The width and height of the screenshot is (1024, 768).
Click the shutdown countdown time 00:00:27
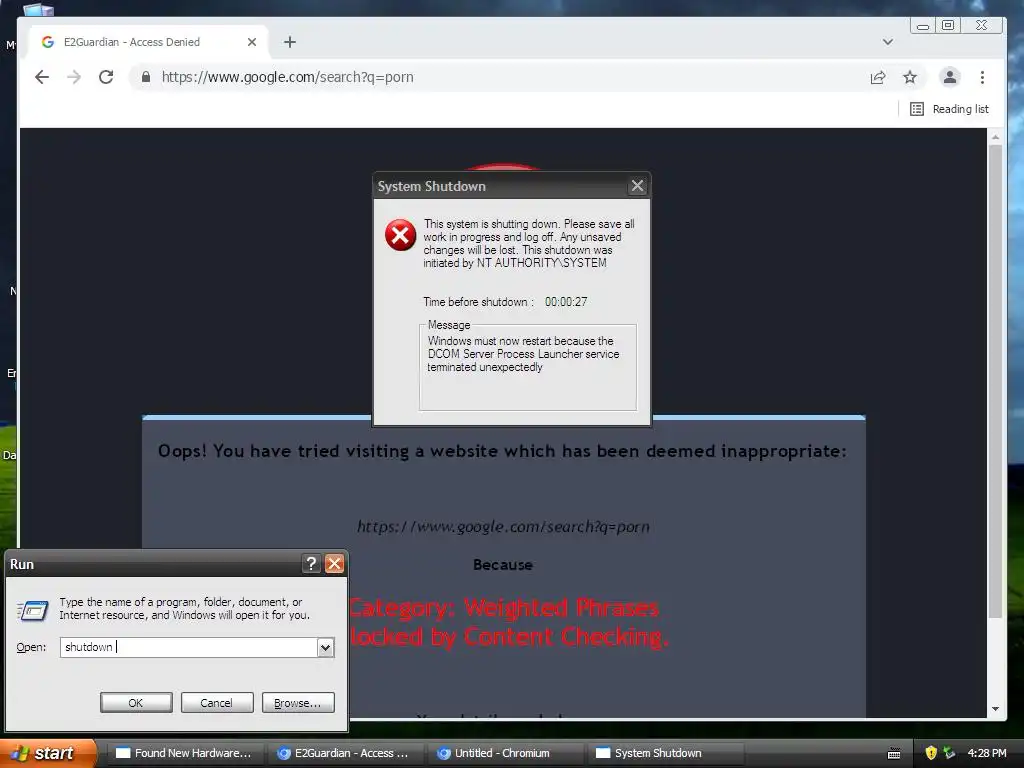tap(566, 302)
